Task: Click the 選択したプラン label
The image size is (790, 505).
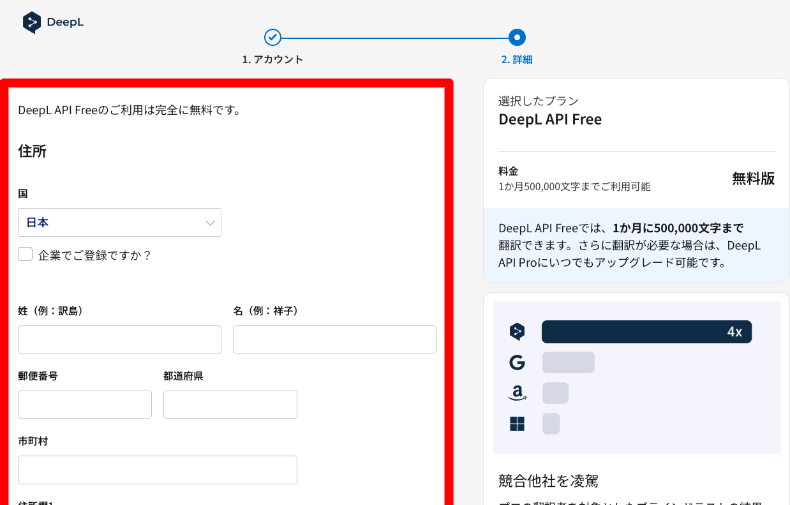Action: click(x=539, y=101)
